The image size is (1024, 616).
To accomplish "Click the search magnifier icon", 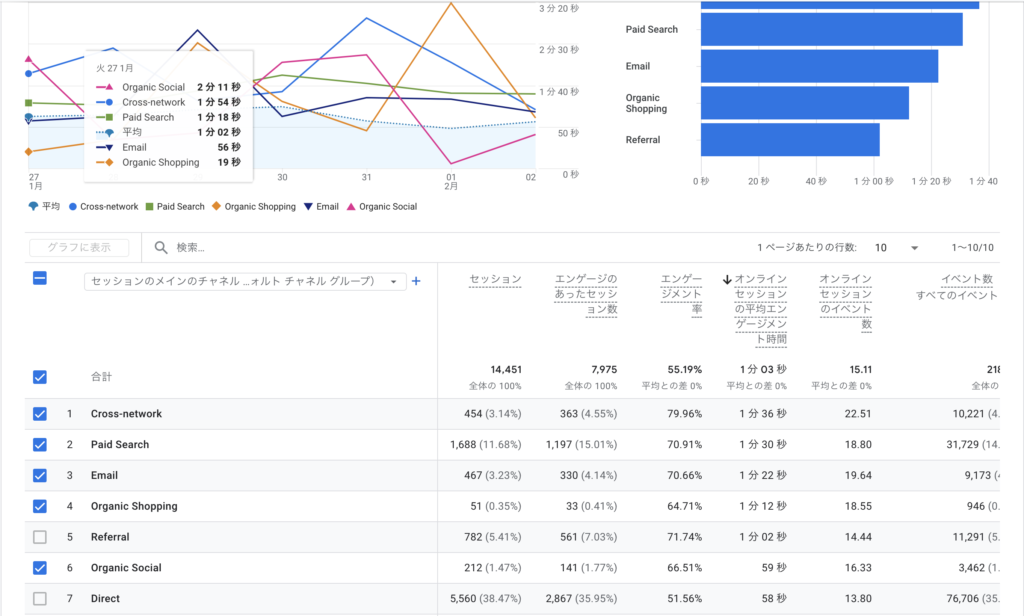I will 161,247.
